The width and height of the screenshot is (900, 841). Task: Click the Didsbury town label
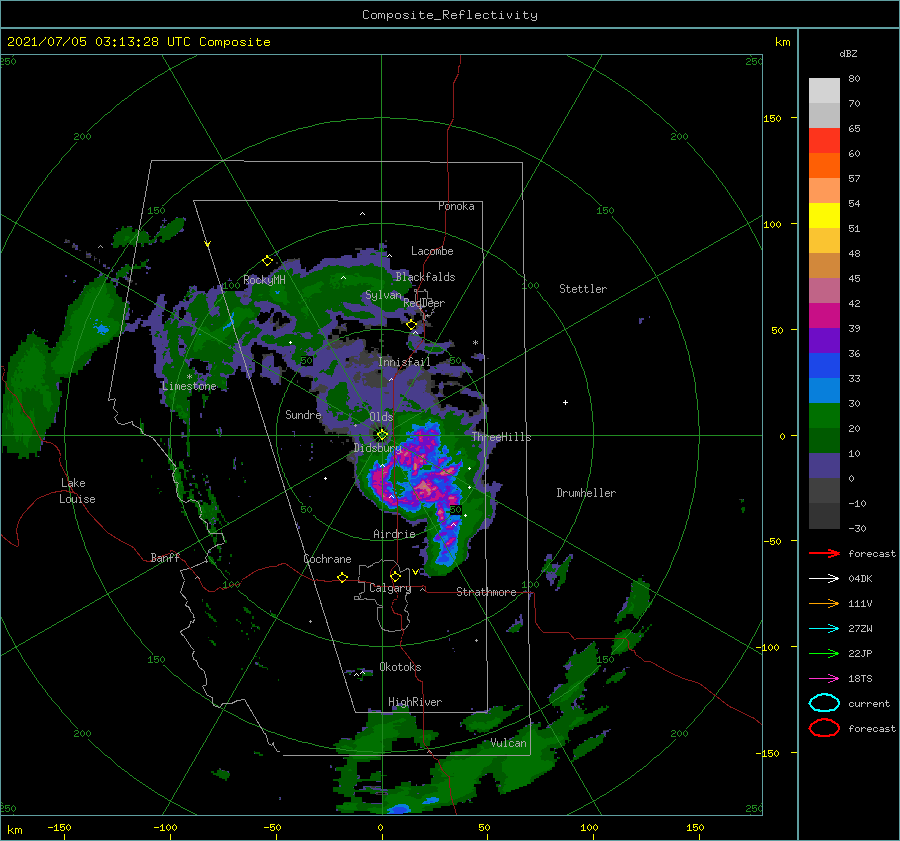(x=378, y=448)
